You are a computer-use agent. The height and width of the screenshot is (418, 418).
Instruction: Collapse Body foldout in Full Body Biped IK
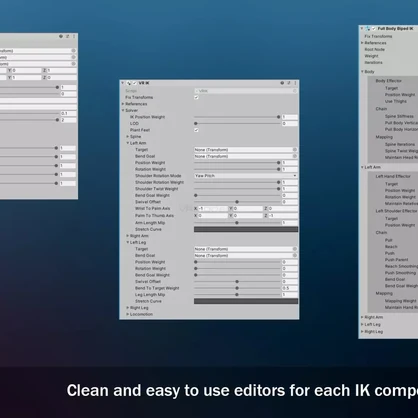coord(362,72)
